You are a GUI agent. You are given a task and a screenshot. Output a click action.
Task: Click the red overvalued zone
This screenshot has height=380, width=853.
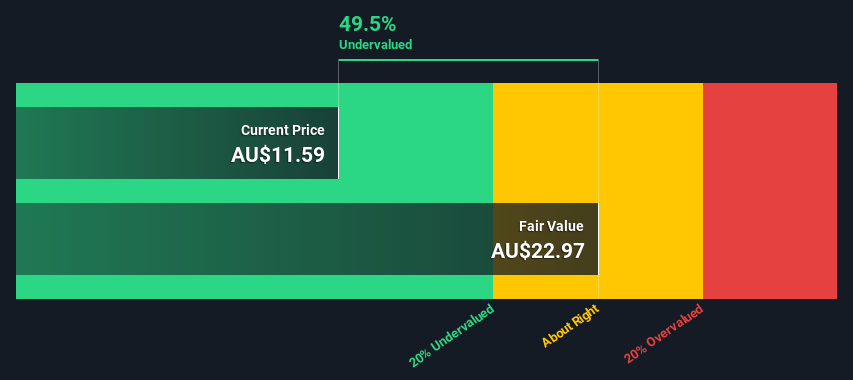pyautogui.click(x=770, y=191)
